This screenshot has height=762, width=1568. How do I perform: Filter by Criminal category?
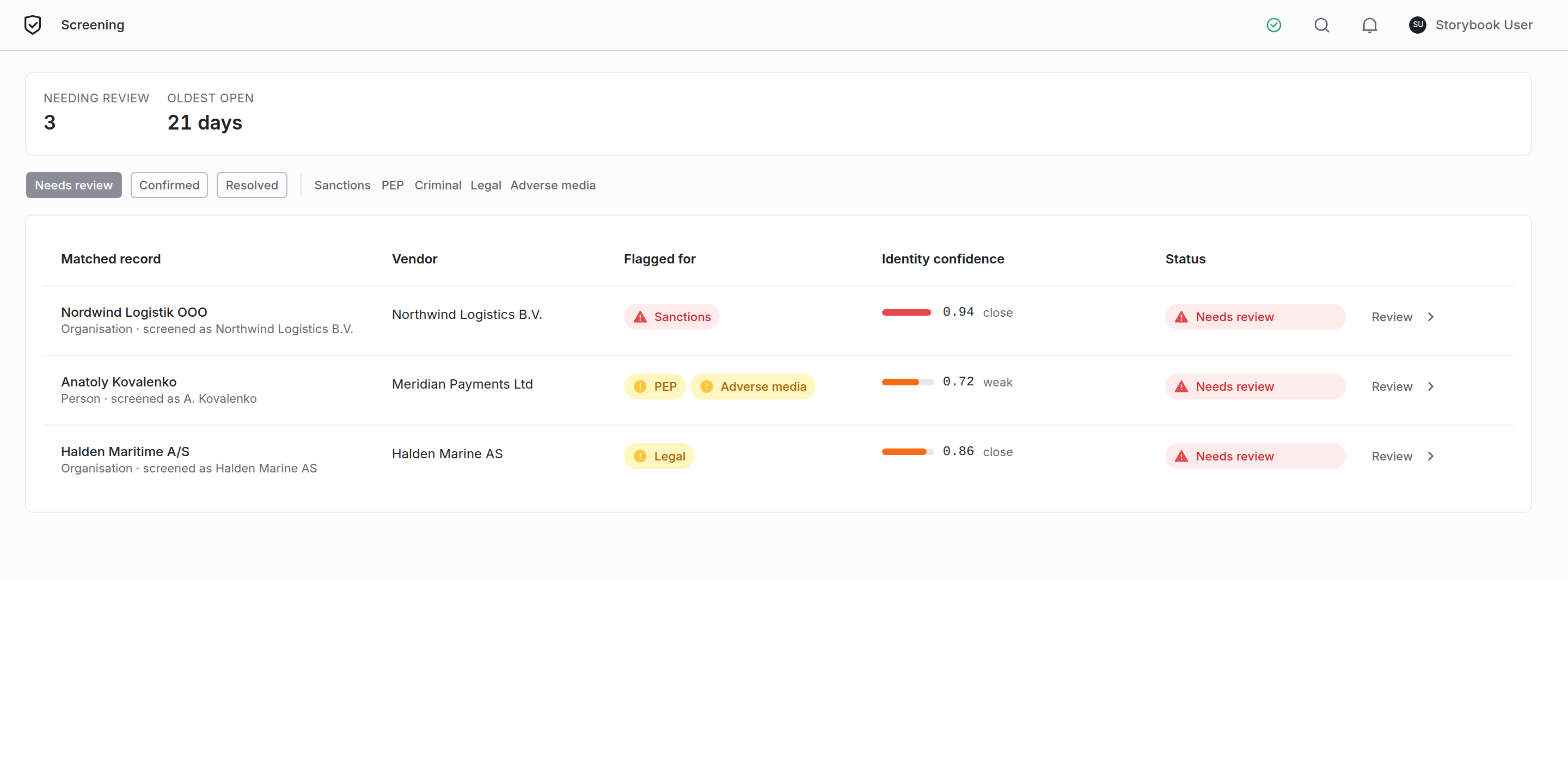tap(438, 185)
